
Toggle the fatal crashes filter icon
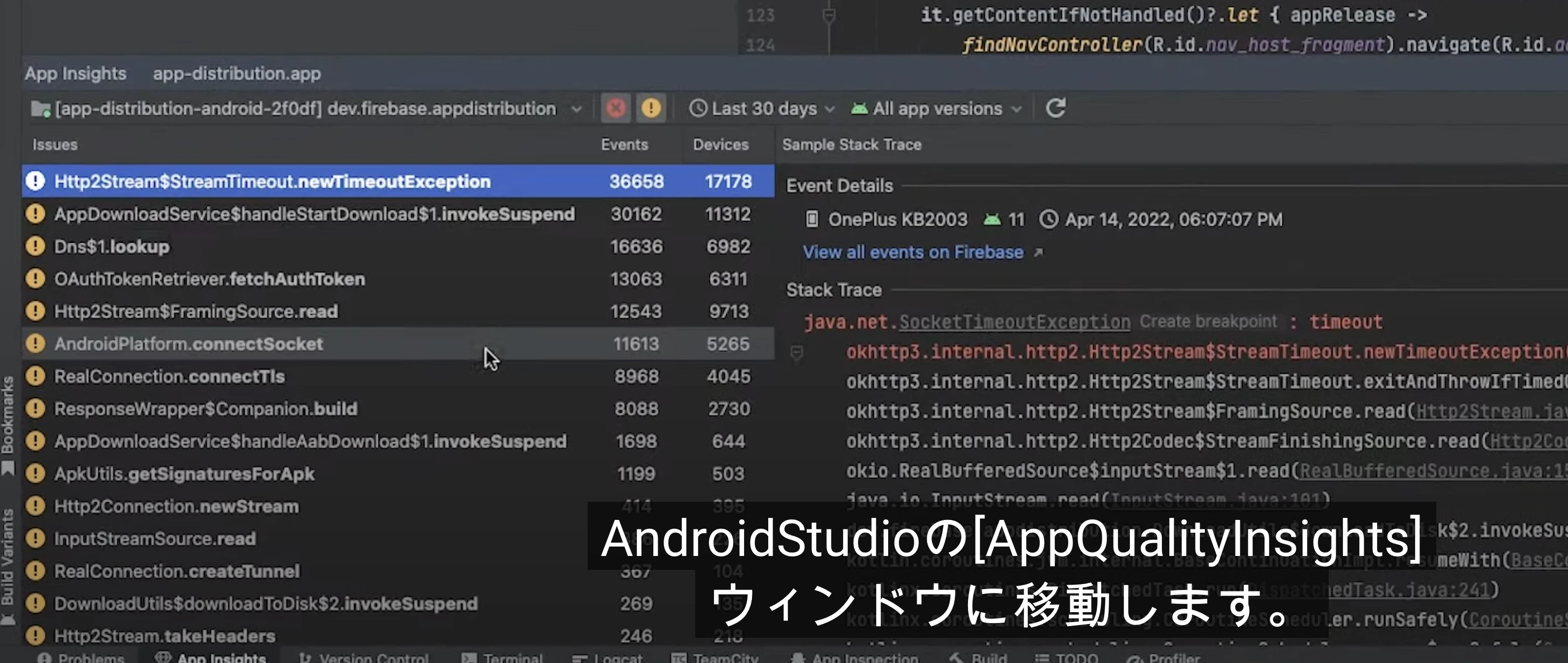click(615, 109)
